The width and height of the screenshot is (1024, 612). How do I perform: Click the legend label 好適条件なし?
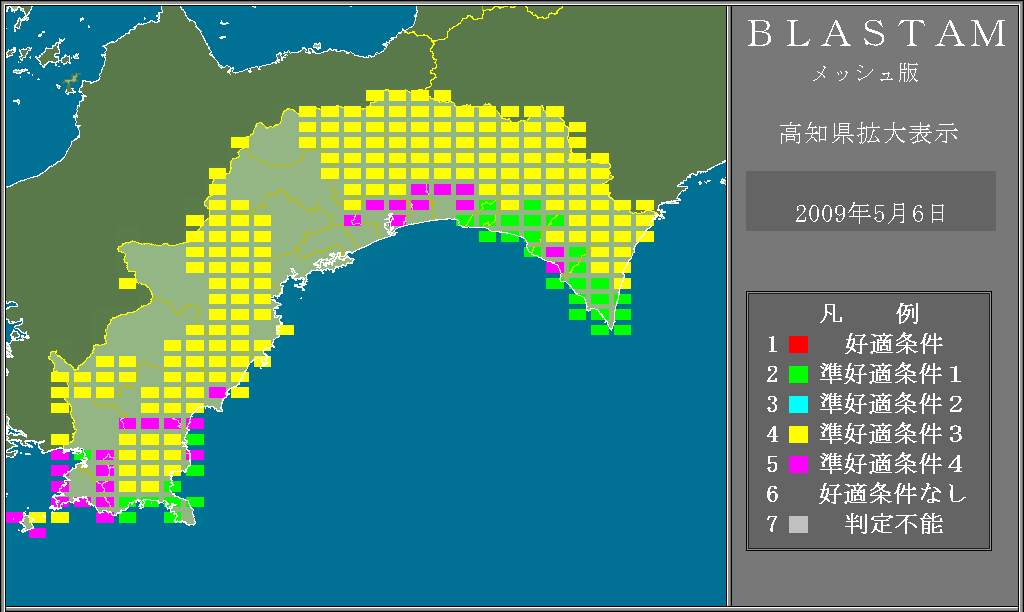click(893, 494)
